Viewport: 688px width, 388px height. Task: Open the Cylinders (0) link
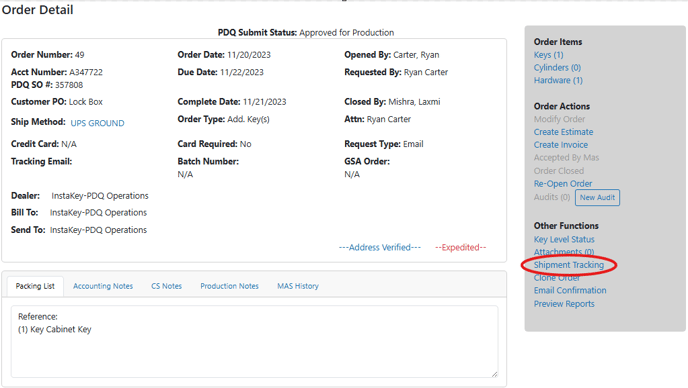(557, 68)
